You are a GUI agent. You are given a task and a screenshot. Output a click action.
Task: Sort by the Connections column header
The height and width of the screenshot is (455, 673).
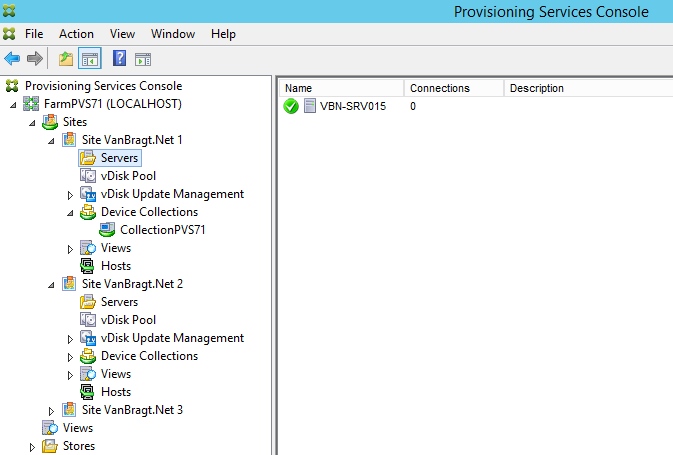tap(453, 88)
